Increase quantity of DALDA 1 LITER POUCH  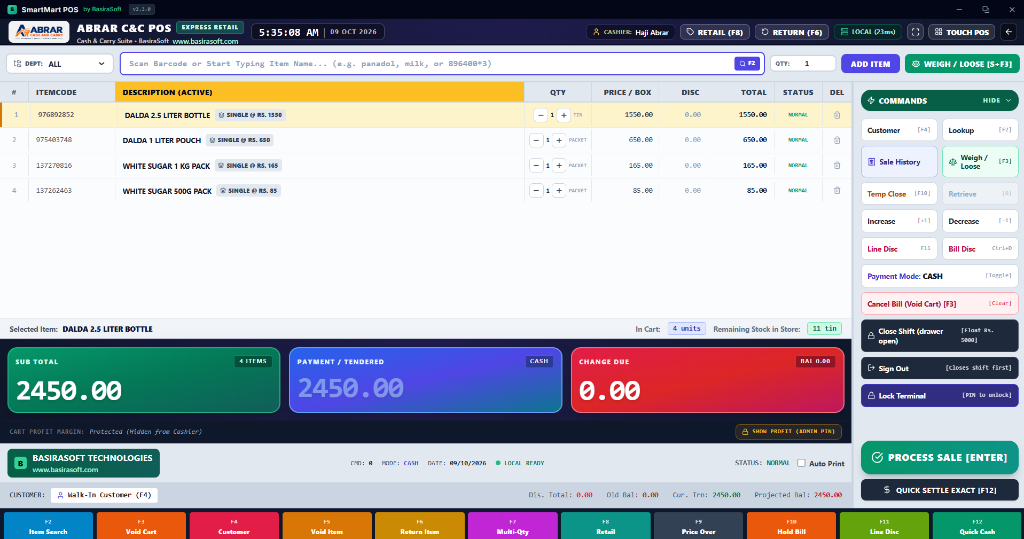pos(559,140)
